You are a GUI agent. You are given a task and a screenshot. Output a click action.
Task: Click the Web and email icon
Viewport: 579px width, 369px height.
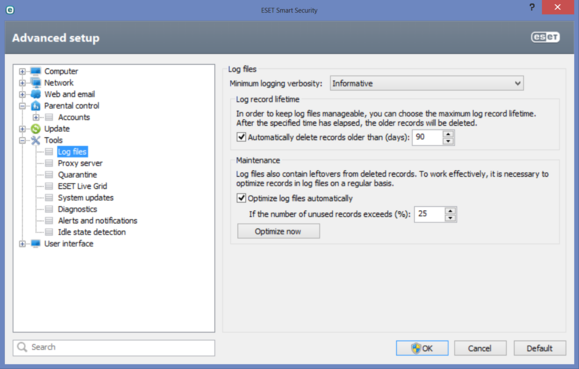coord(35,94)
